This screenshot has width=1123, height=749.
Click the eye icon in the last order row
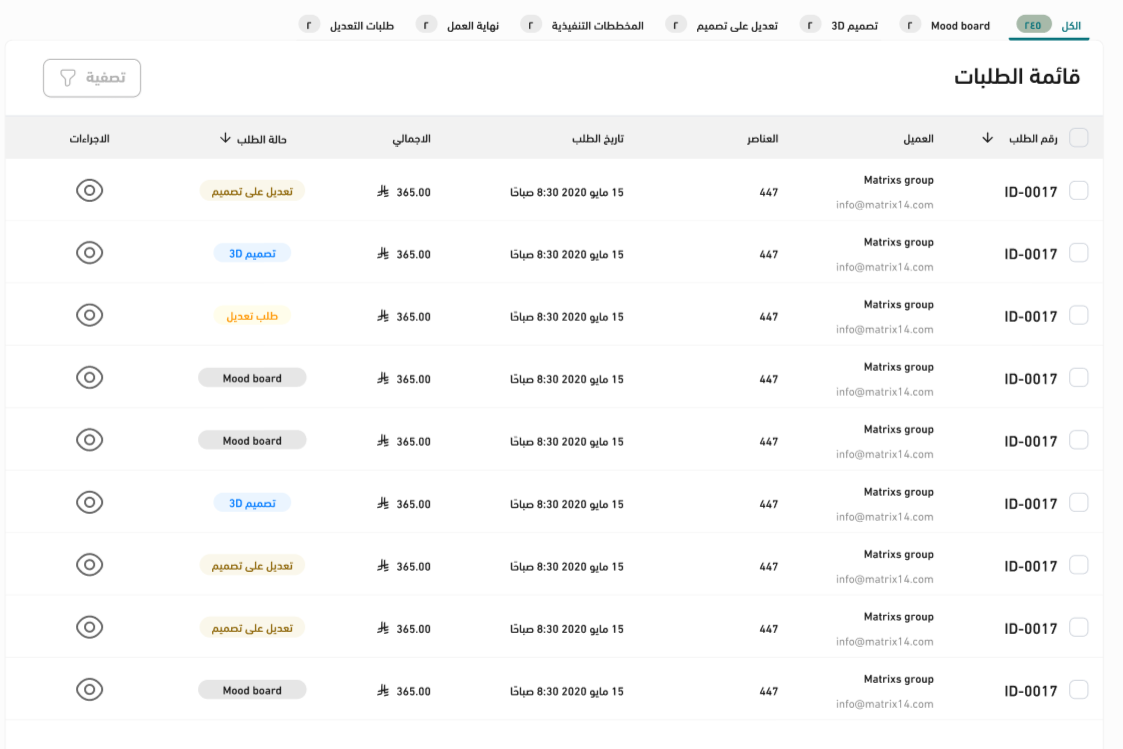[90, 689]
